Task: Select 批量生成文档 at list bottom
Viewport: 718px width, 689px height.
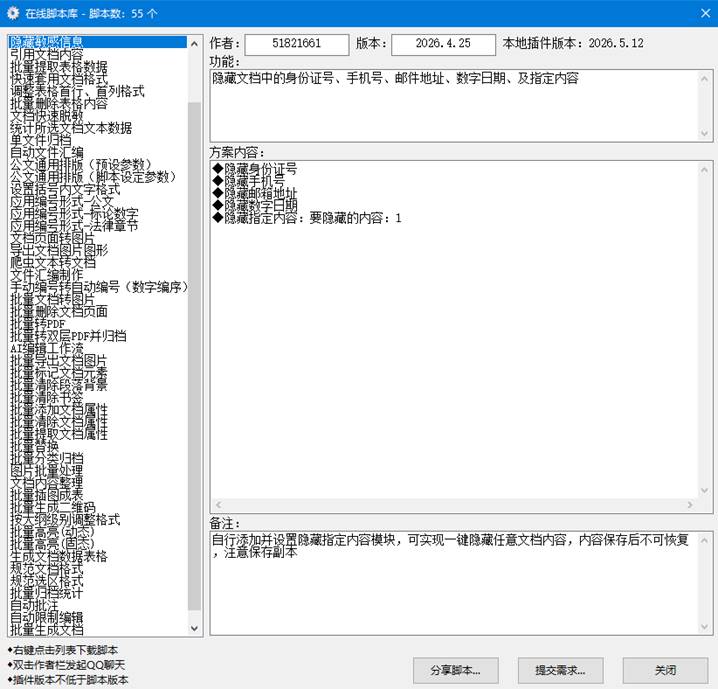Action: tap(98, 630)
